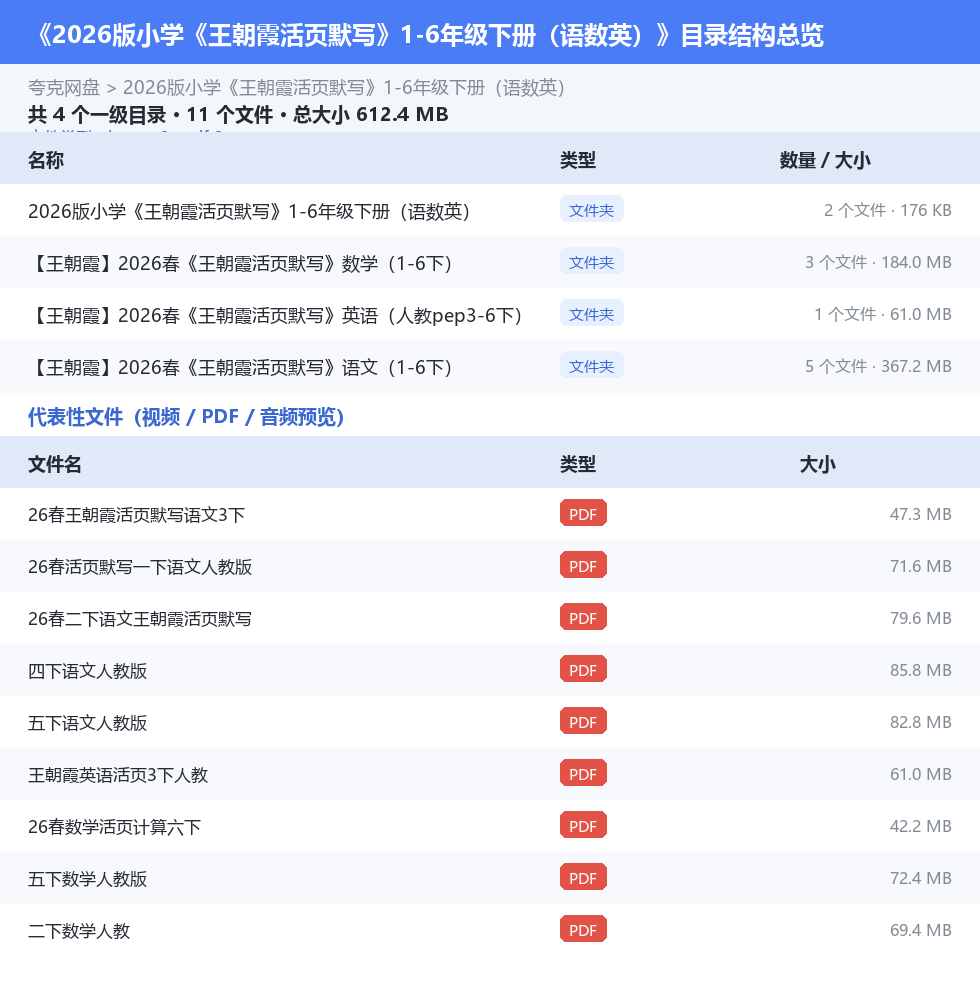The width and height of the screenshot is (980, 988).
Task: Click the 大小 column header in files table
Action: point(817,464)
